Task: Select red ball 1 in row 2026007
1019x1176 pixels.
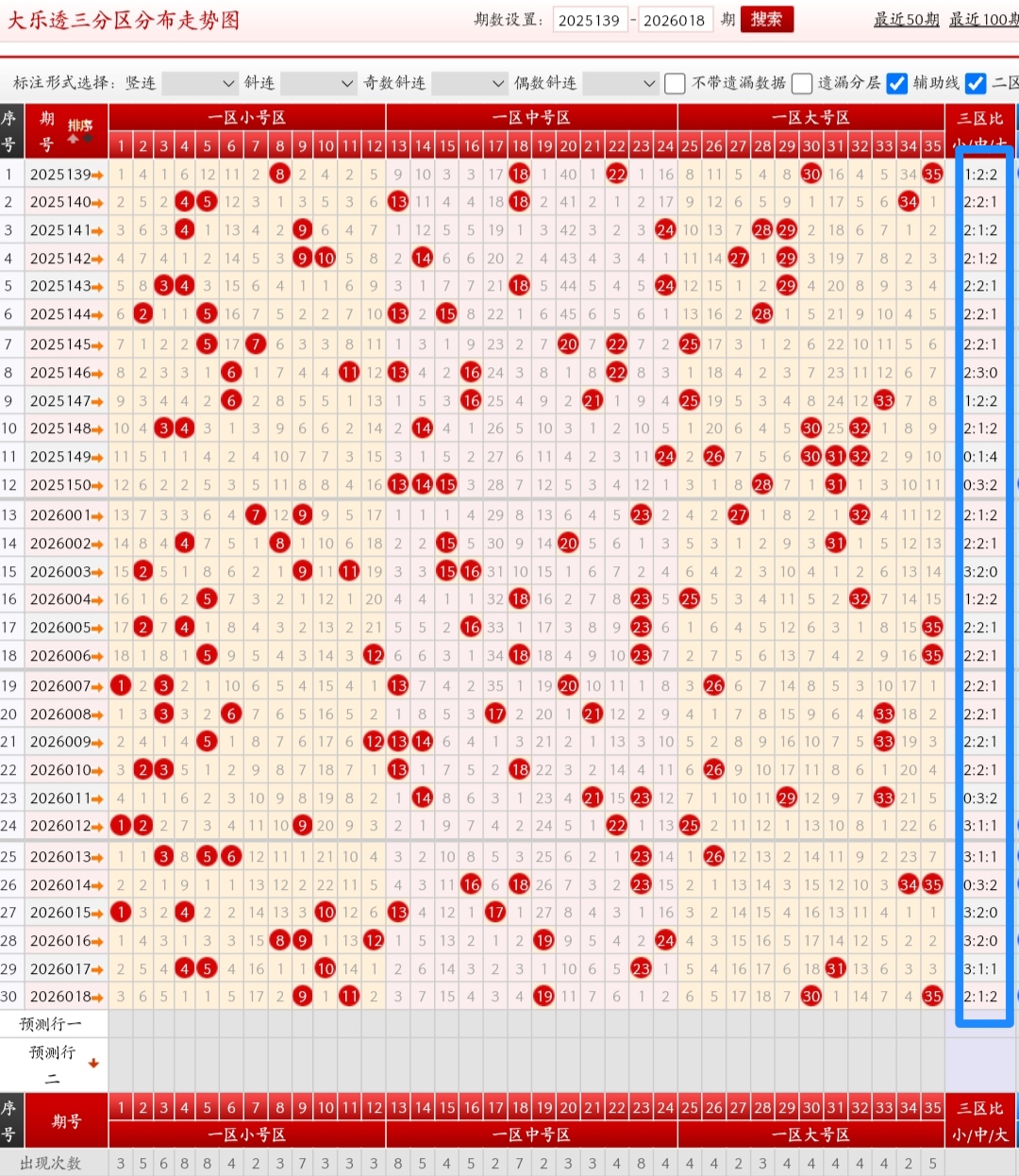Action: 121,686
